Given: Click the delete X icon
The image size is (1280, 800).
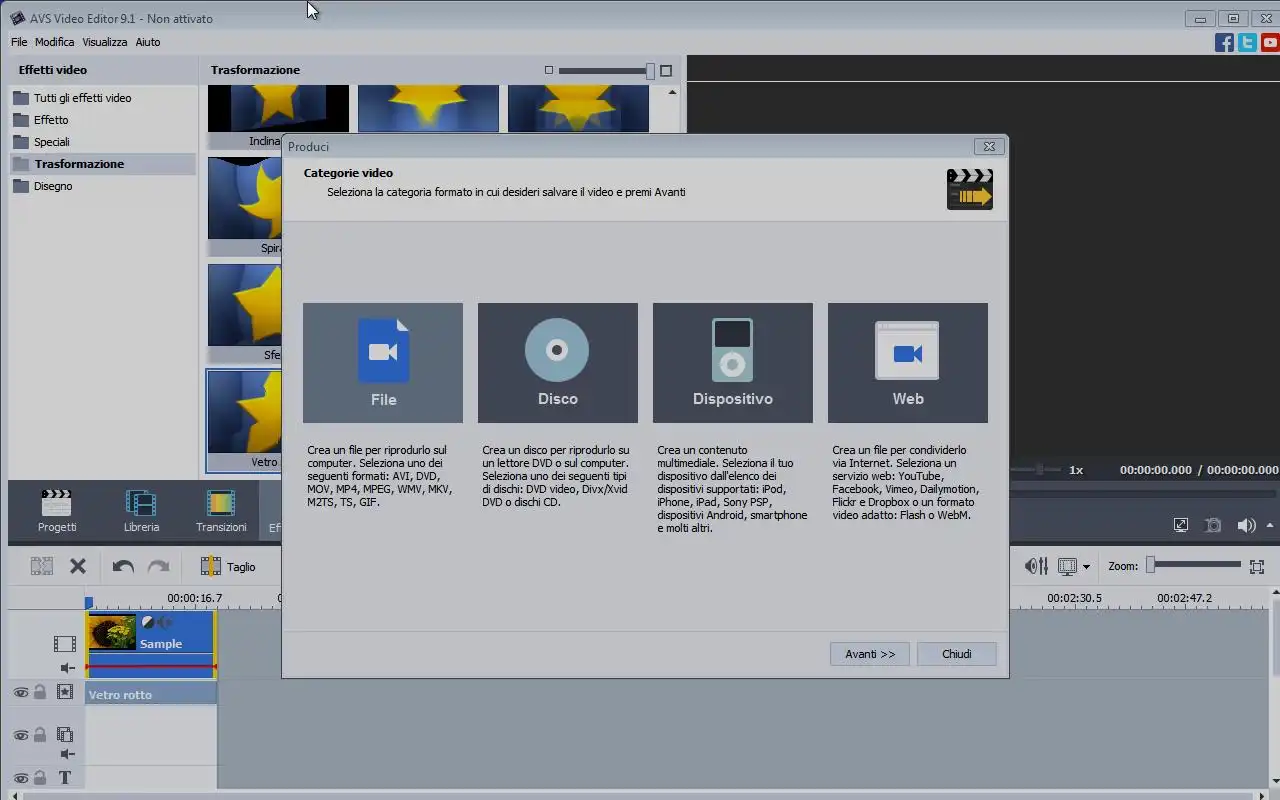Looking at the screenshot, I should pos(78,566).
